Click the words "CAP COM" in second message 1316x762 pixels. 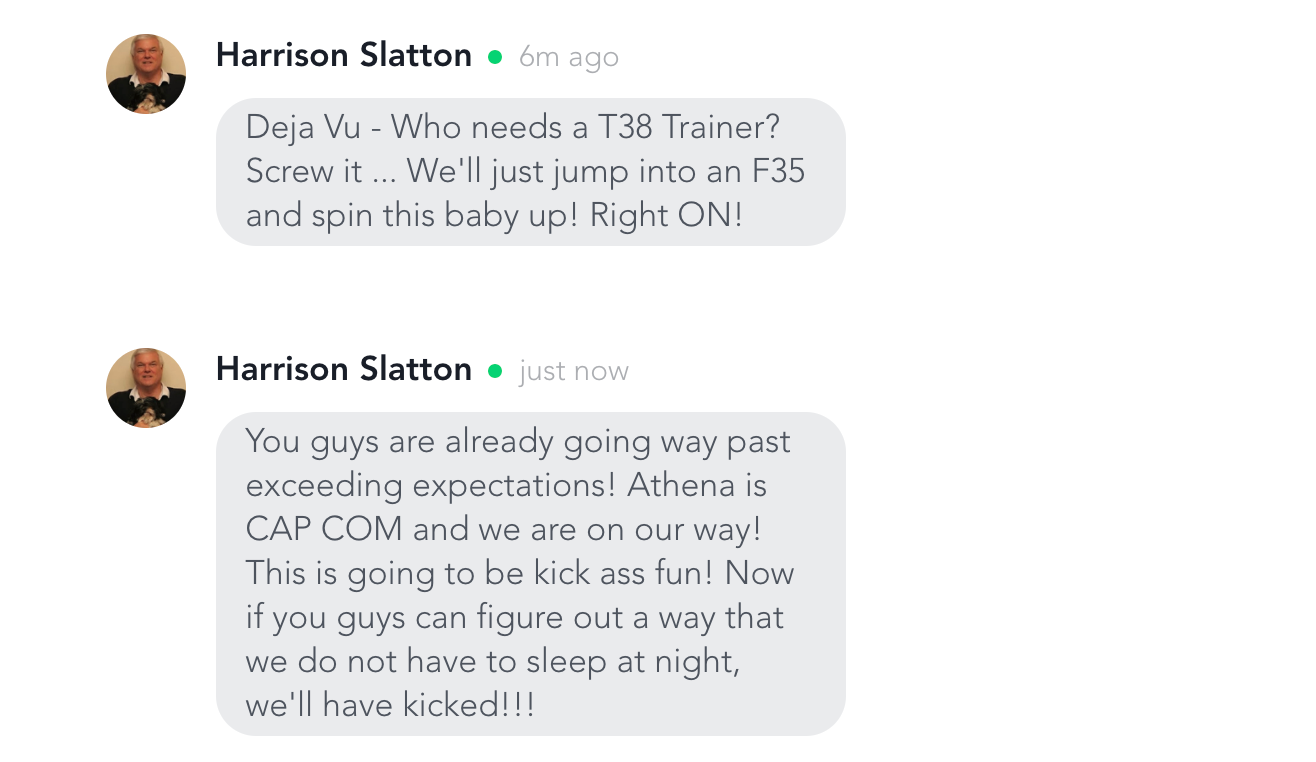tap(324, 530)
